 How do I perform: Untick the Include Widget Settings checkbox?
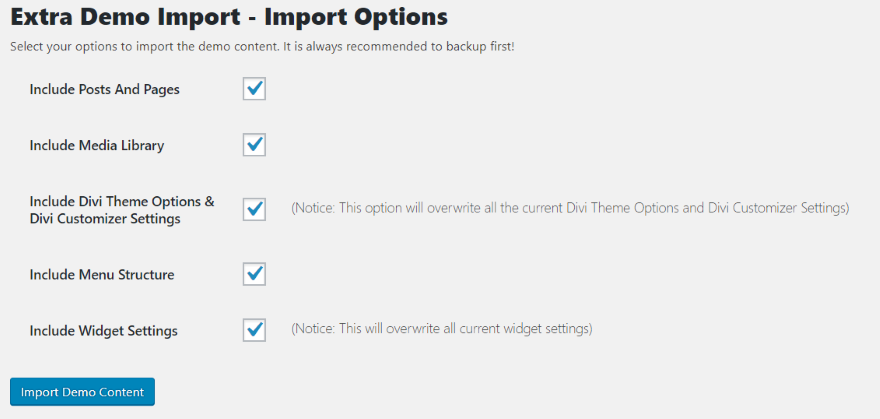point(254,330)
